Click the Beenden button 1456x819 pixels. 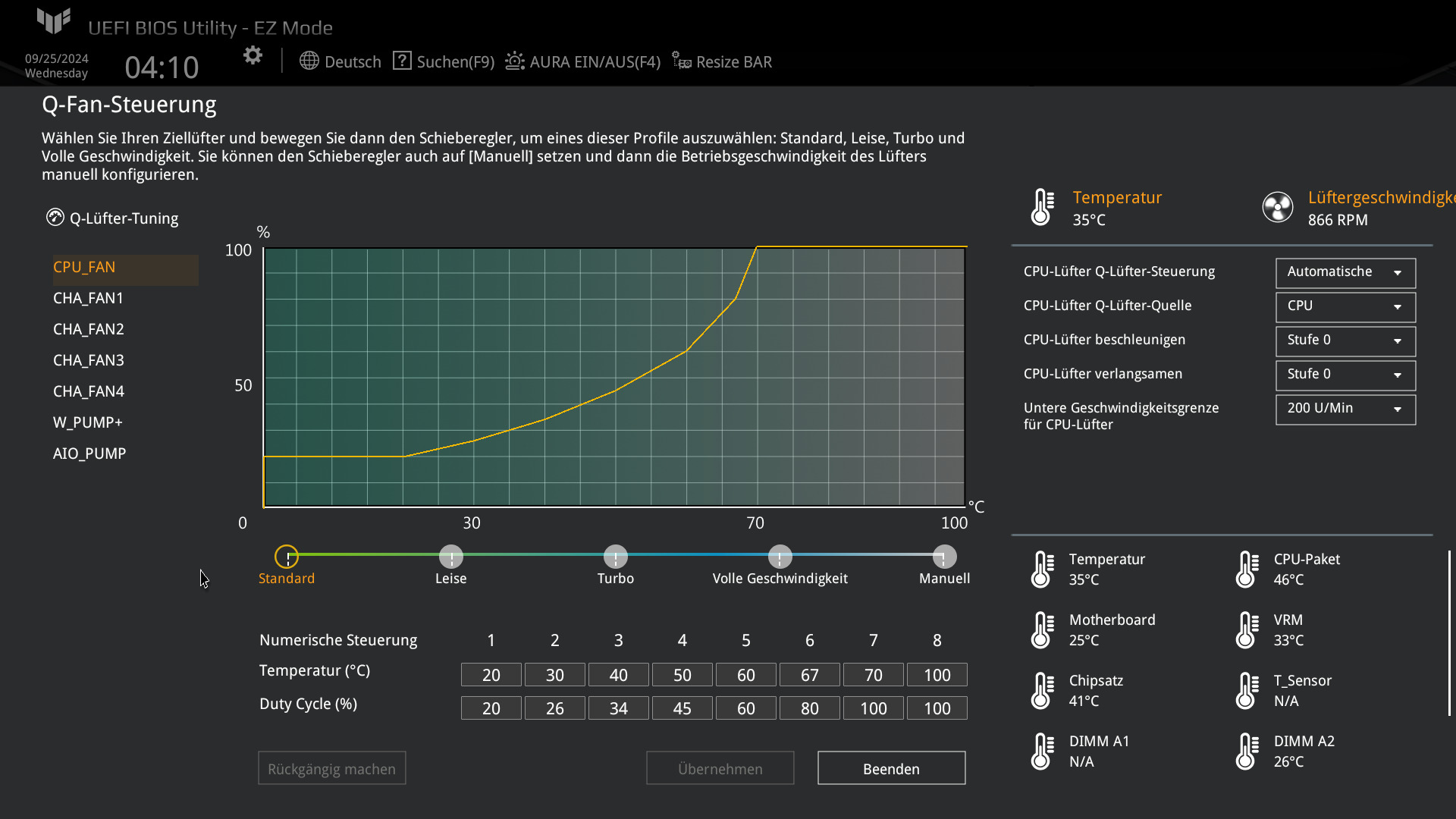pyautogui.click(x=891, y=768)
